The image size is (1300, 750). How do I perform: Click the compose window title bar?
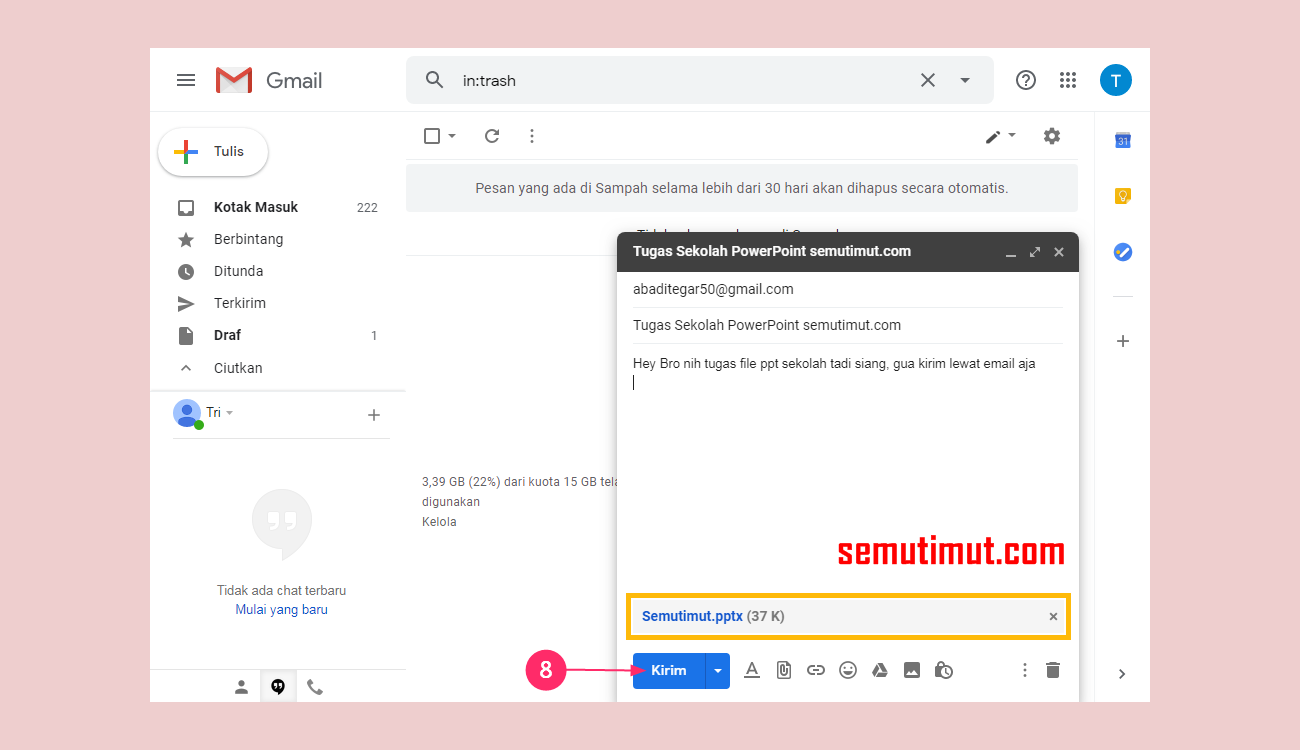click(x=848, y=252)
